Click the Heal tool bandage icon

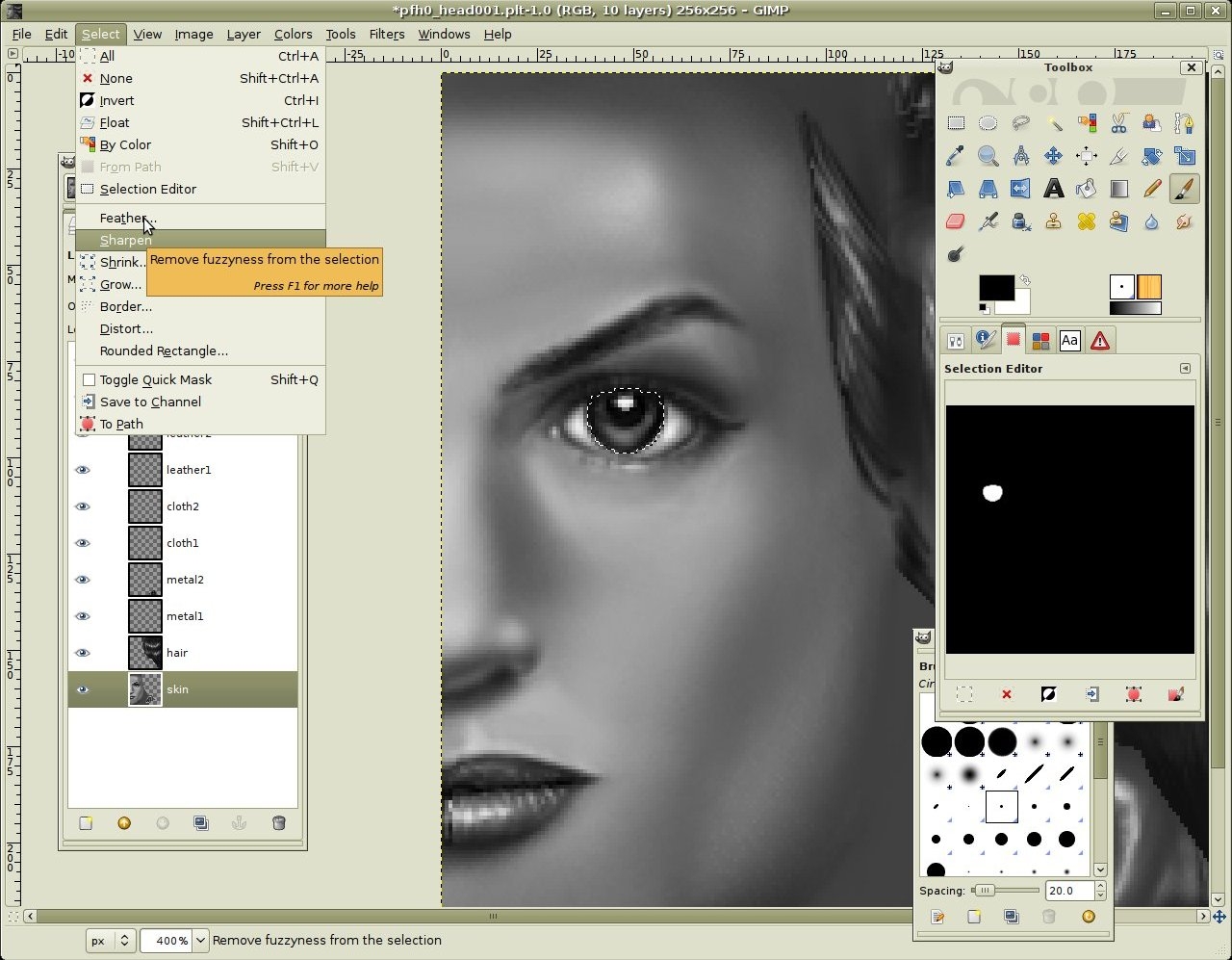click(1086, 221)
